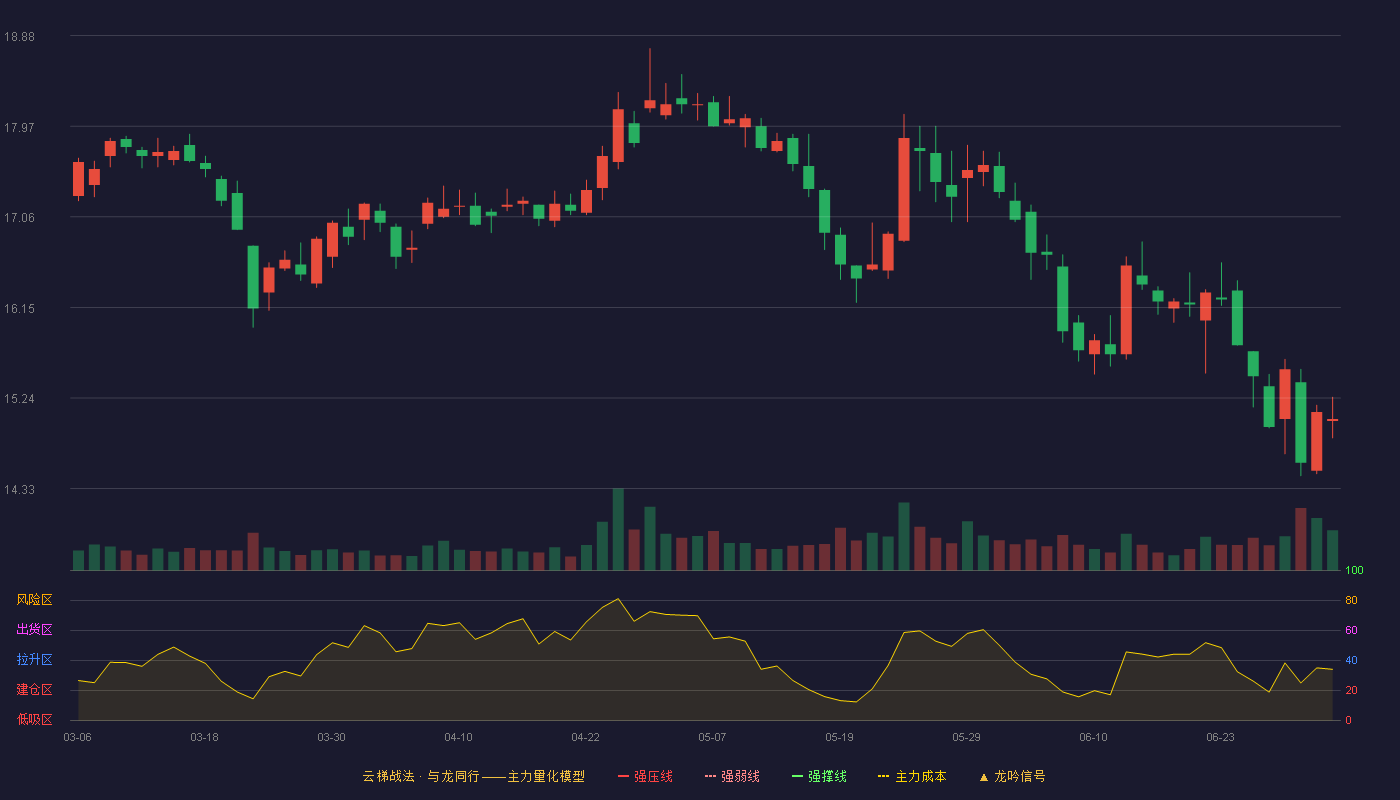Click the 40 indicator scale value
The height and width of the screenshot is (800, 1400).
pos(1351,660)
